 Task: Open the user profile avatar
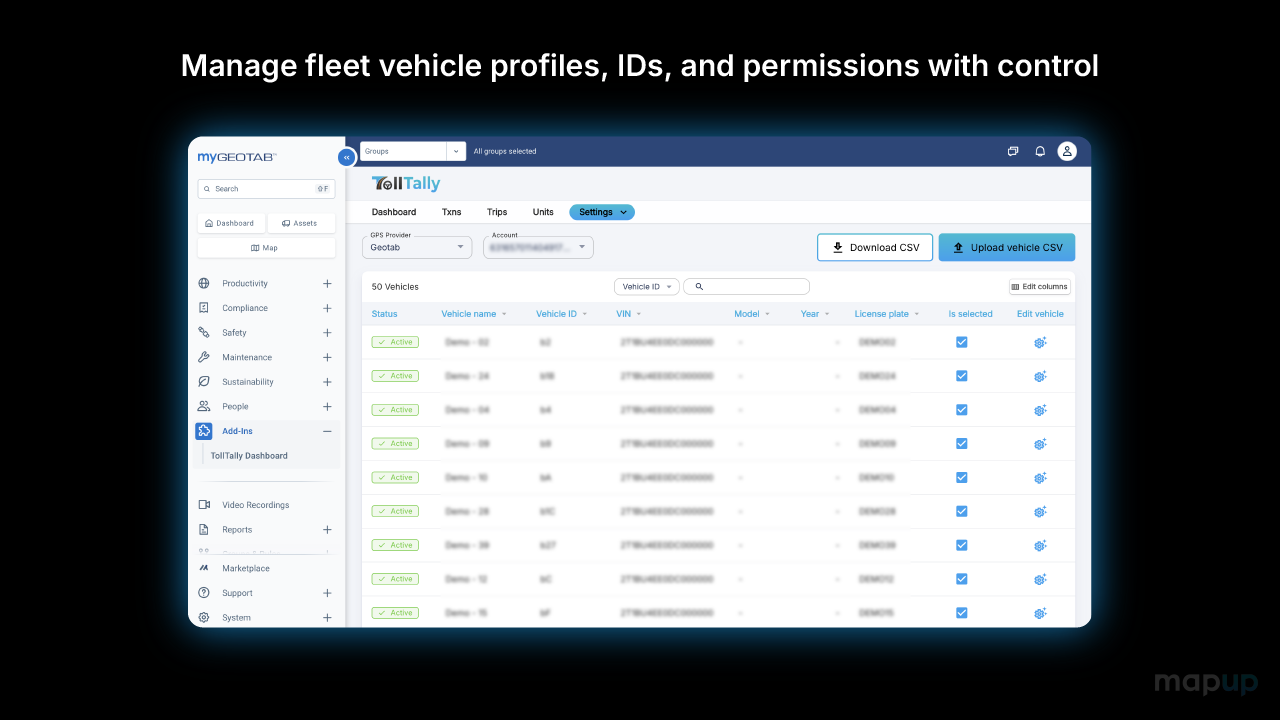(x=1067, y=151)
